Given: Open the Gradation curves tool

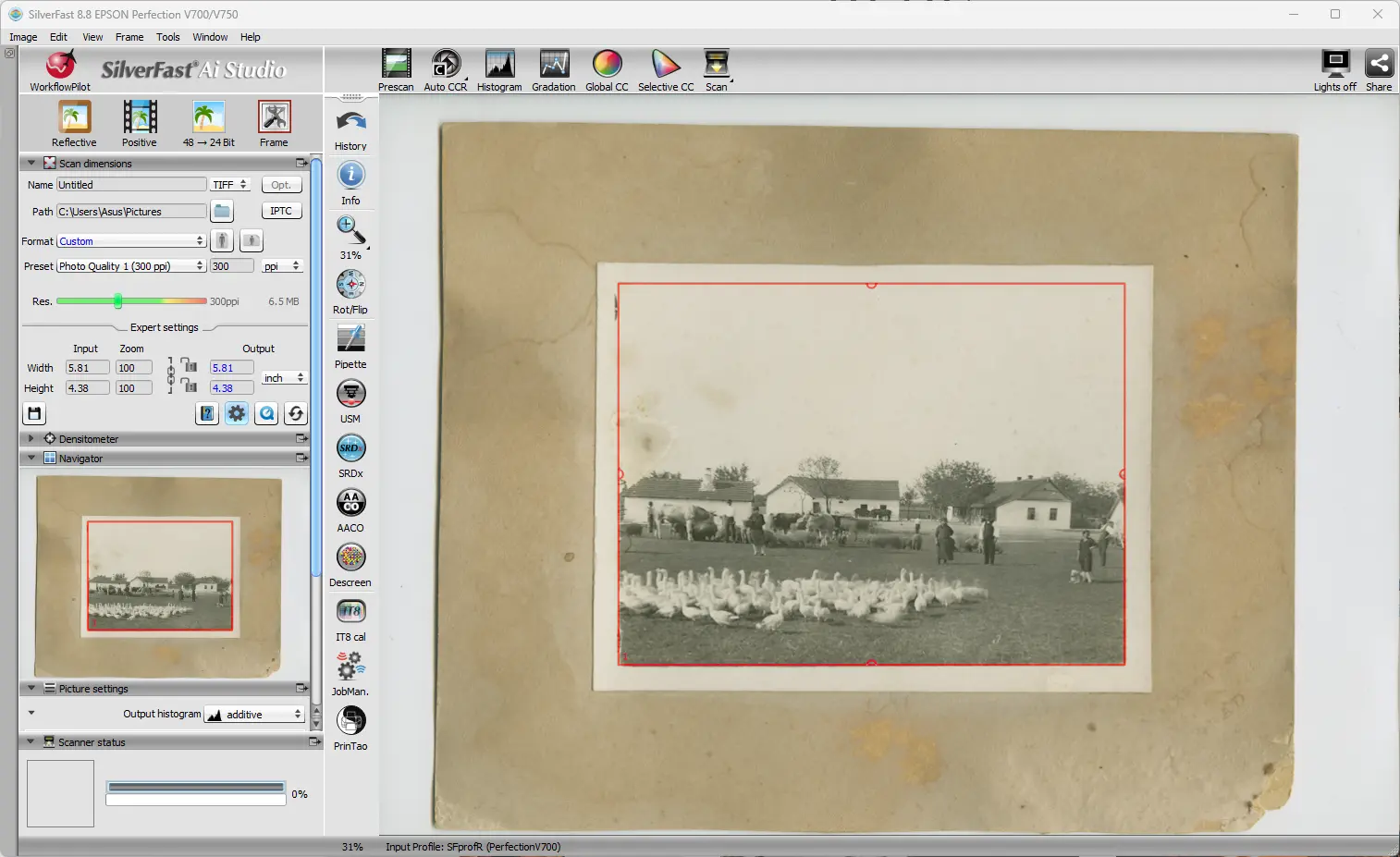Looking at the screenshot, I should click(554, 64).
